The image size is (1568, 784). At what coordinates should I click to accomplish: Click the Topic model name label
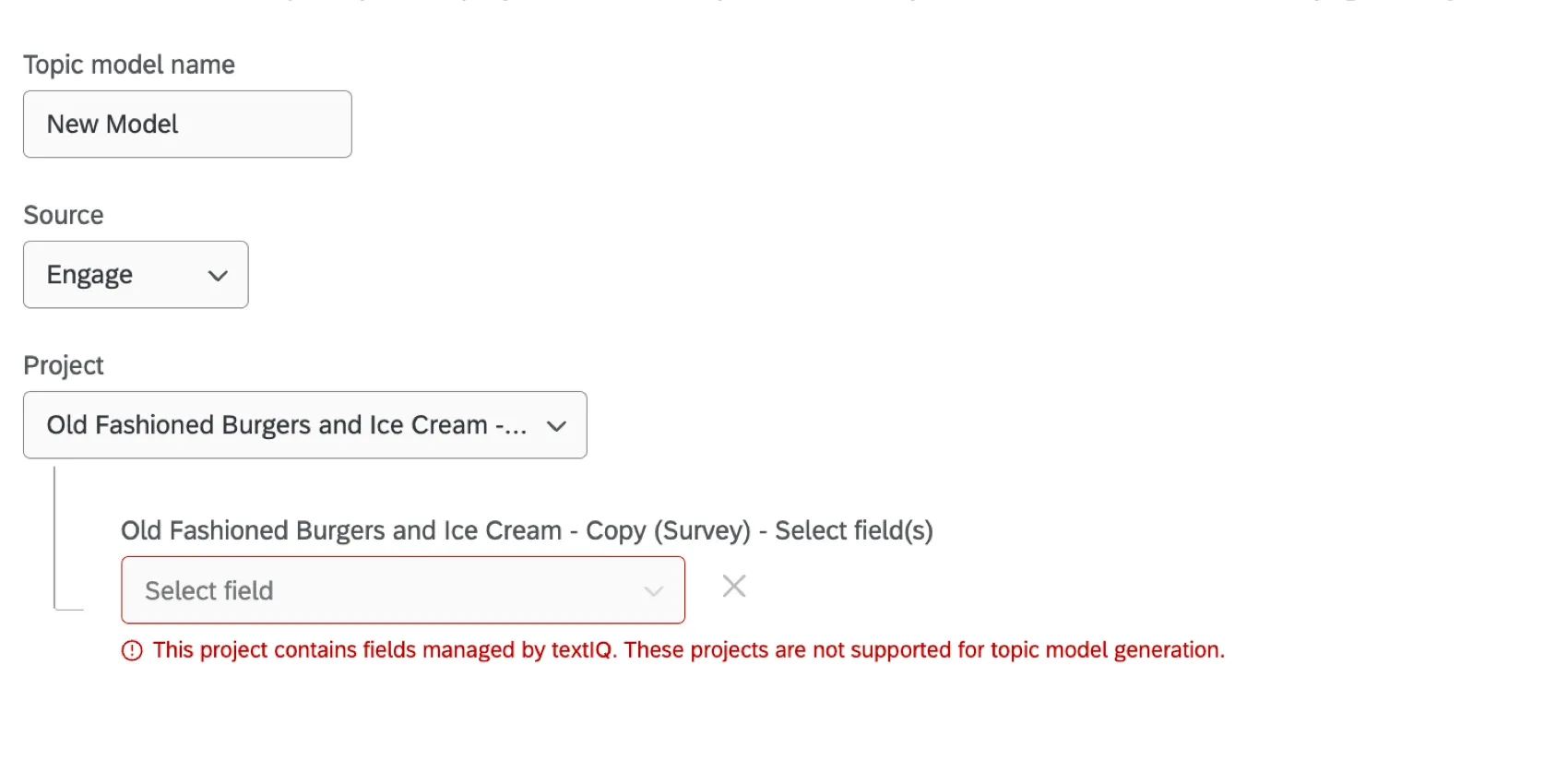(129, 65)
